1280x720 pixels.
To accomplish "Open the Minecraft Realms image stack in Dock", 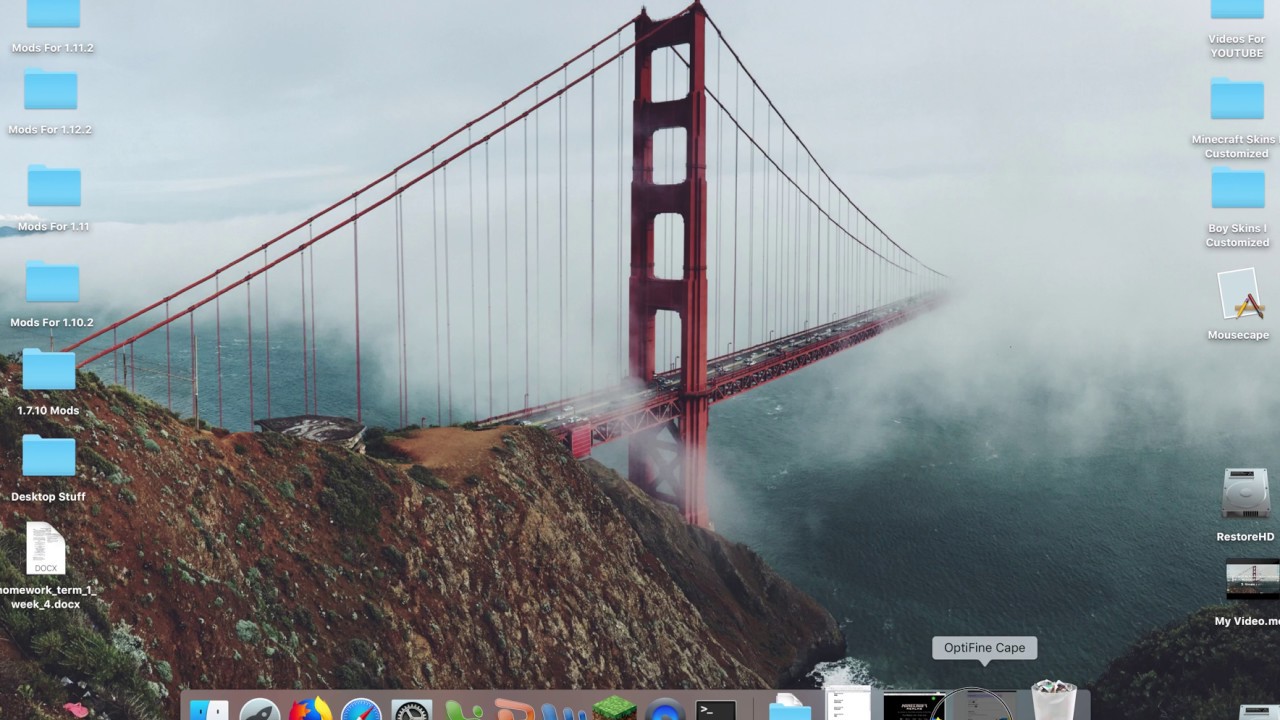I will [x=913, y=706].
